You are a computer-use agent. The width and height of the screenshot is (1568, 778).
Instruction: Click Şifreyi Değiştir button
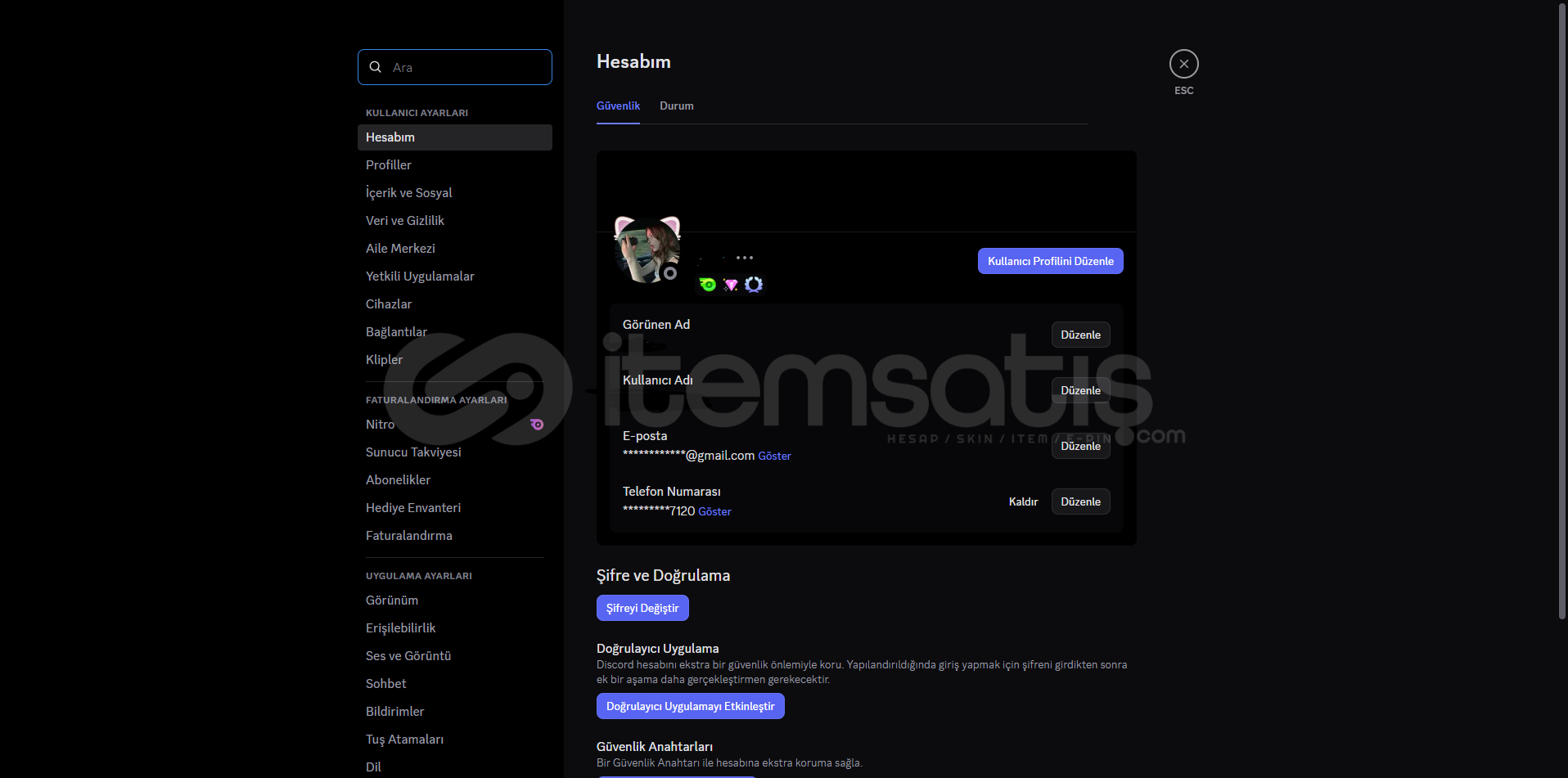(x=642, y=608)
